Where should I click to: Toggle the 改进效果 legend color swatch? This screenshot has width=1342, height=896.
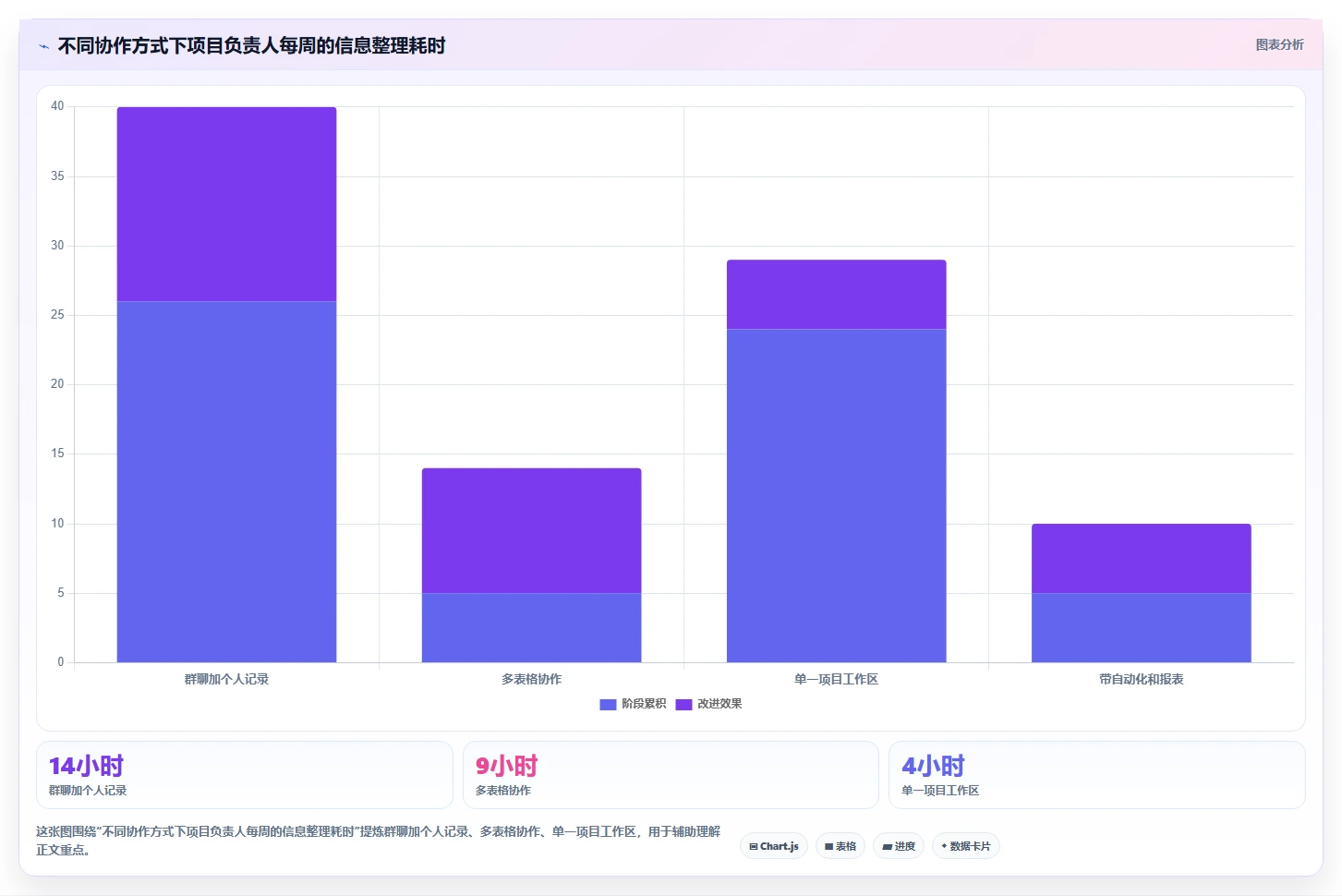click(x=683, y=704)
